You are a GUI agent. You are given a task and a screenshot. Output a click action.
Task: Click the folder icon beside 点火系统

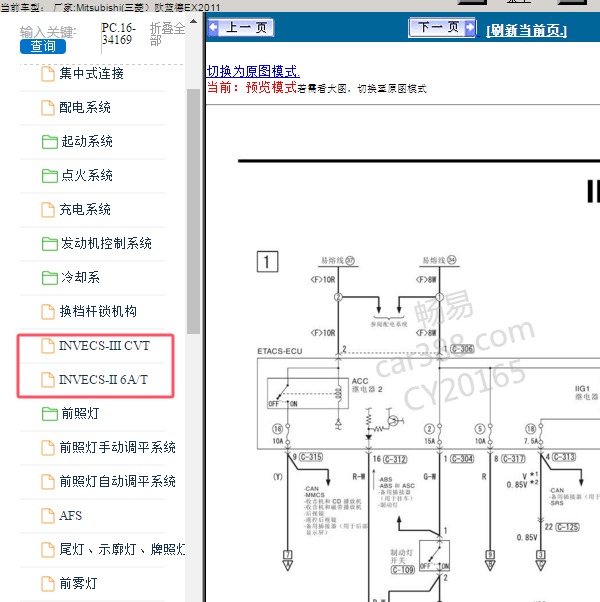coord(50,176)
